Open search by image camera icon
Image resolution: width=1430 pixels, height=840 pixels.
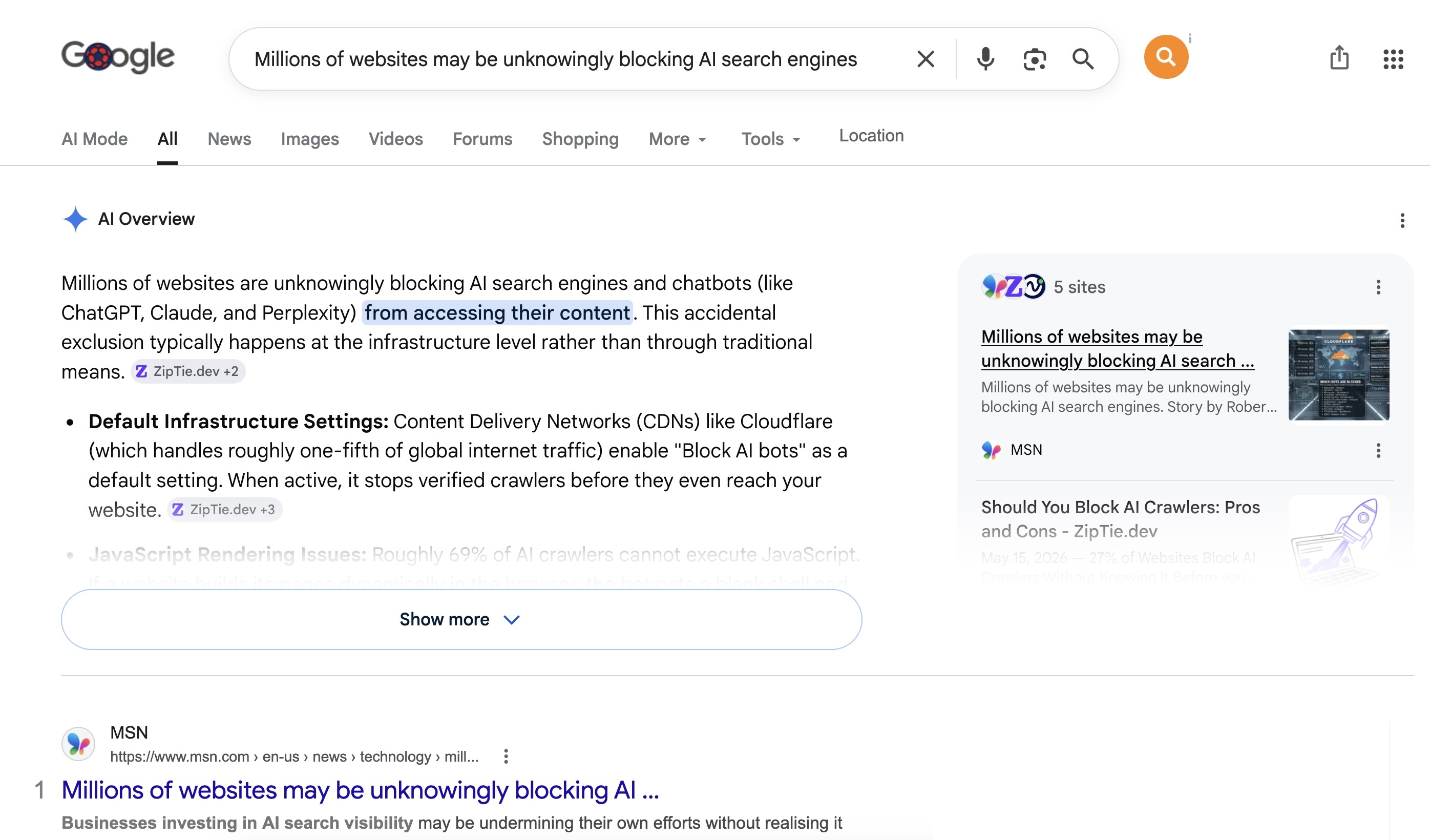[1035, 59]
